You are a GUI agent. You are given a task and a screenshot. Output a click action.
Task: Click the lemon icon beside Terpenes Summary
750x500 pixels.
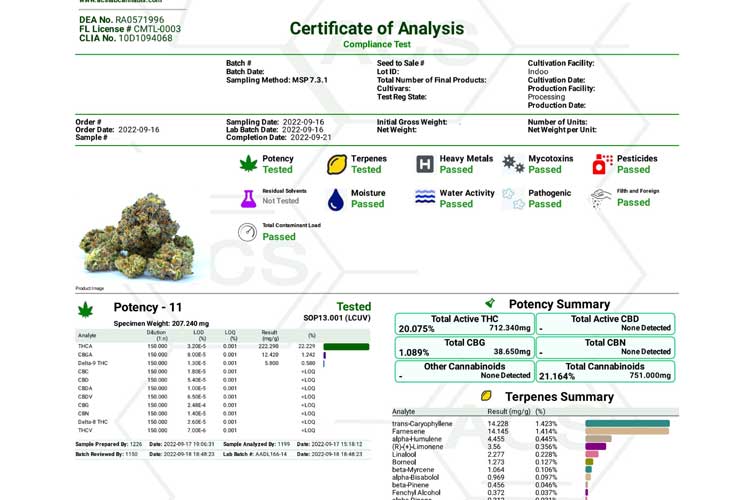point(483,396)
